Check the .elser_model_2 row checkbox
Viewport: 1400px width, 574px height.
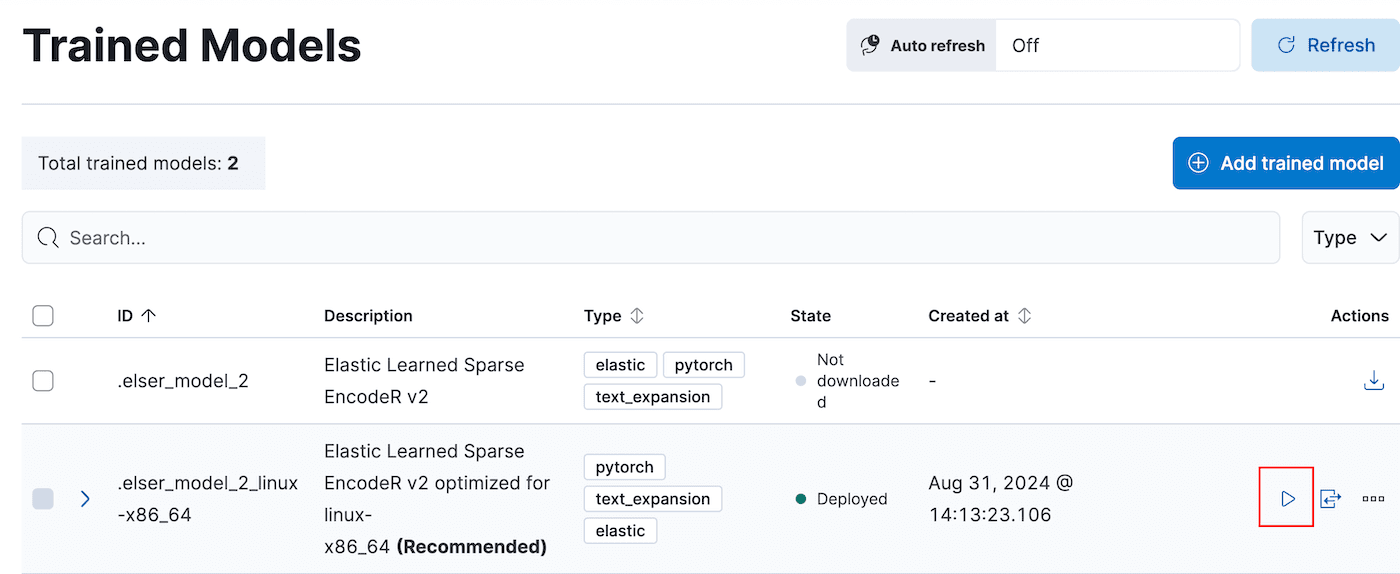(43, 381)
